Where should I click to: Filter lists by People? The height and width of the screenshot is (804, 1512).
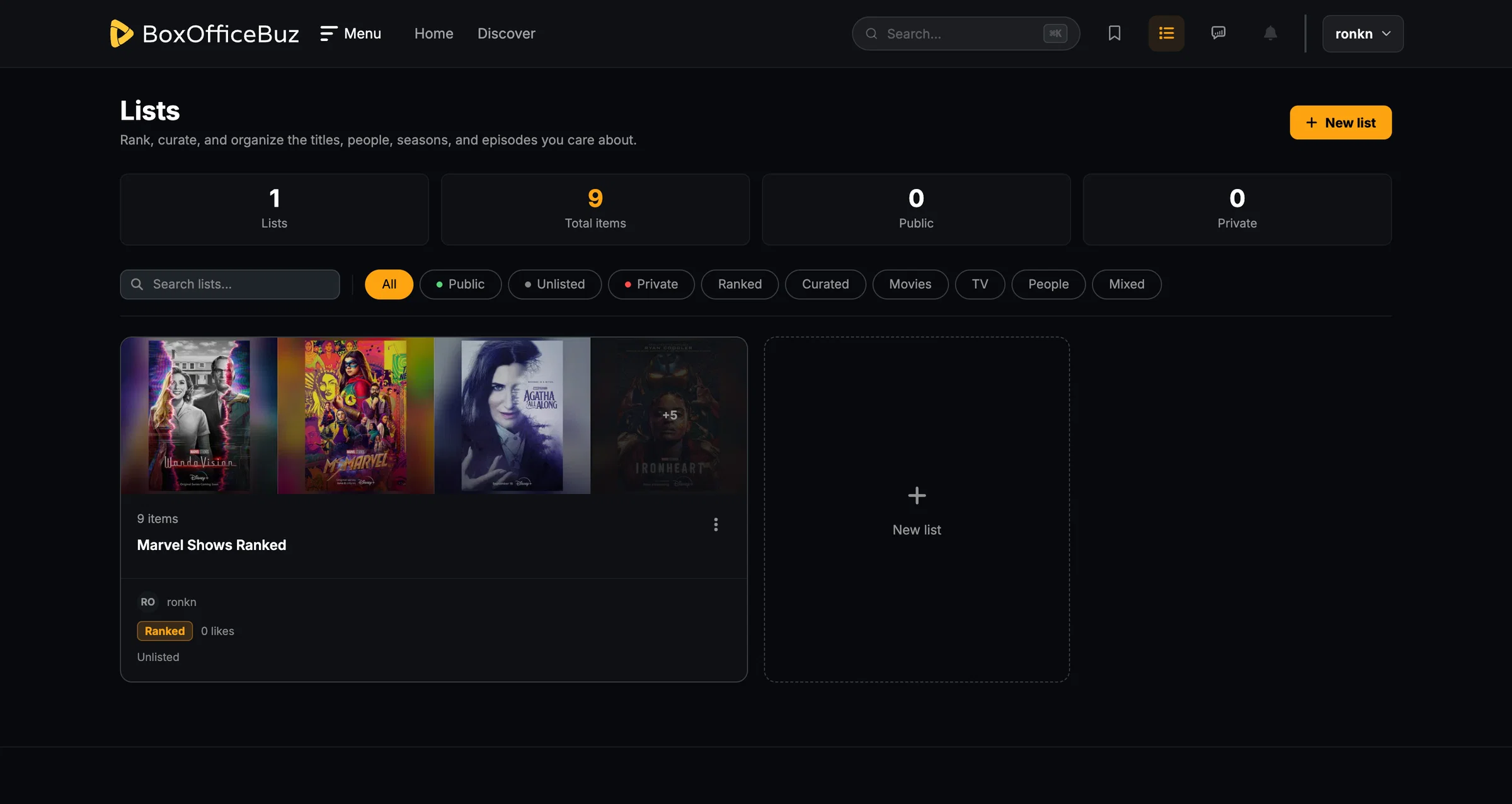click(x=1048, y=284)
